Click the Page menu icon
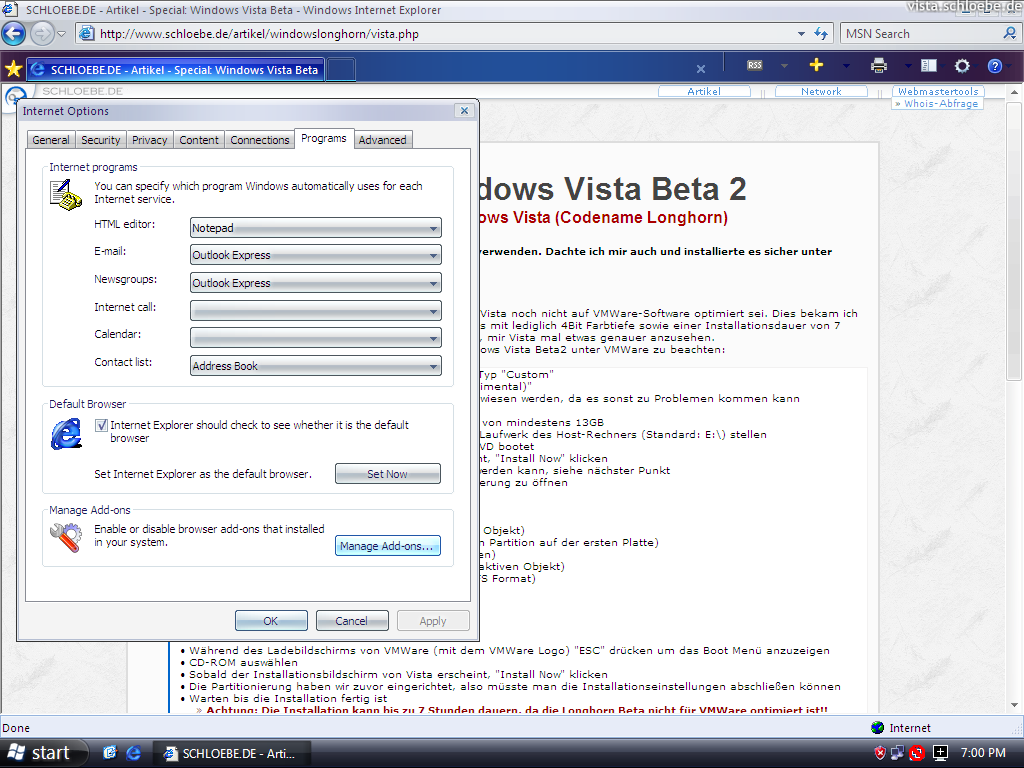Viewport: 1024px width, 768px height. click(929, 65)
